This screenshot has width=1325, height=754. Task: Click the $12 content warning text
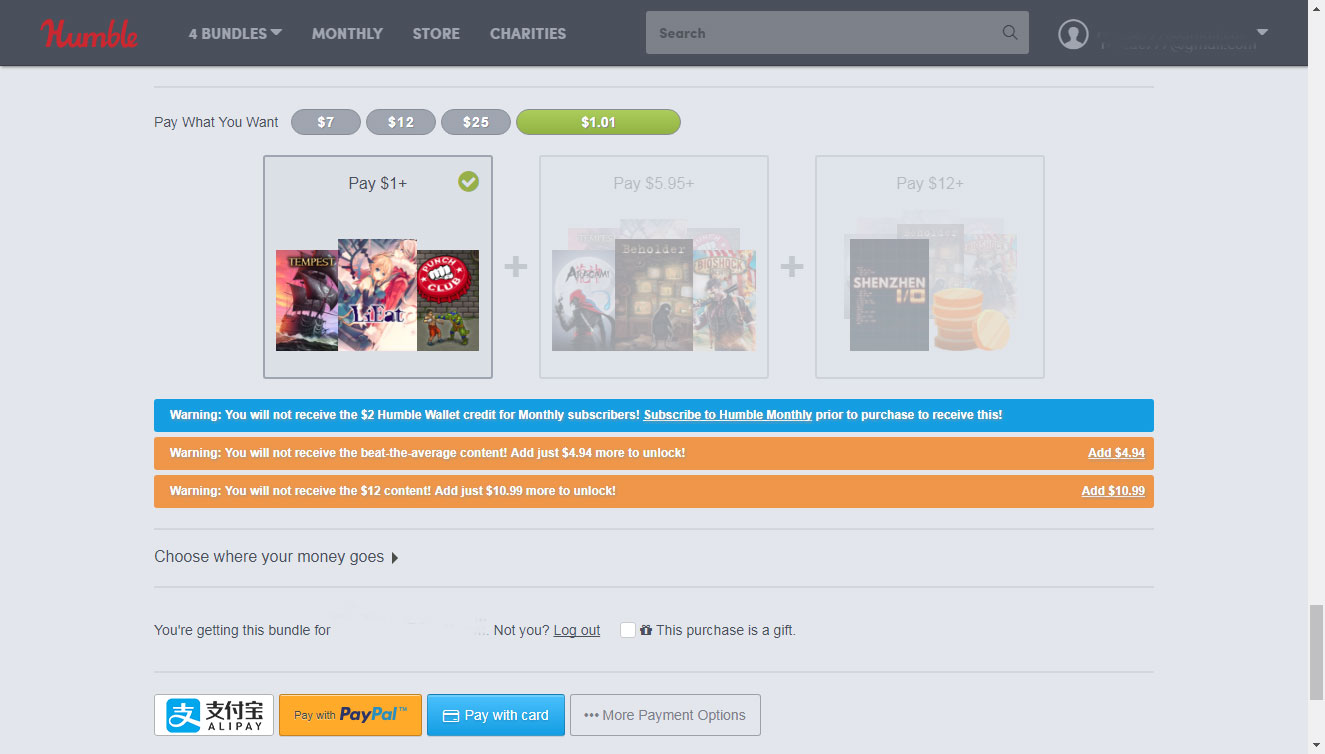[393, 491]
